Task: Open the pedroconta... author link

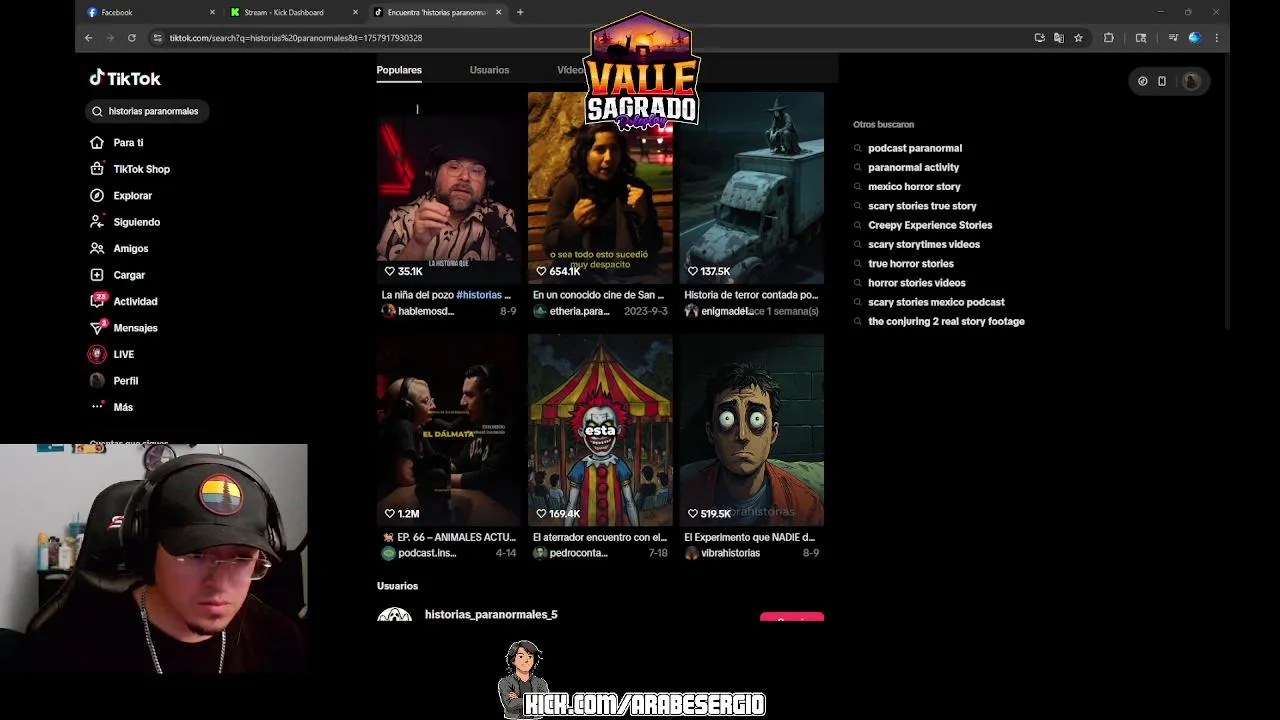Action: [x=578, y=553]
